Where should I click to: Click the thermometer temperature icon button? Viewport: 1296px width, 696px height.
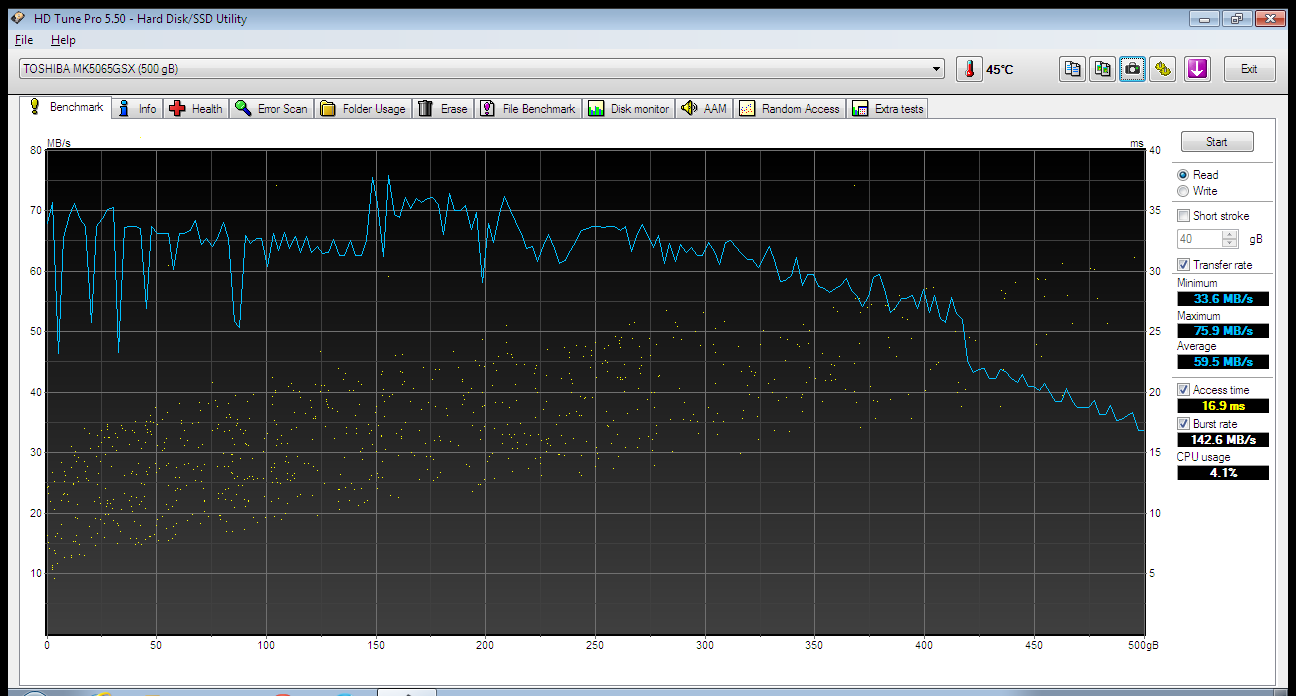[x=969, y=69]
